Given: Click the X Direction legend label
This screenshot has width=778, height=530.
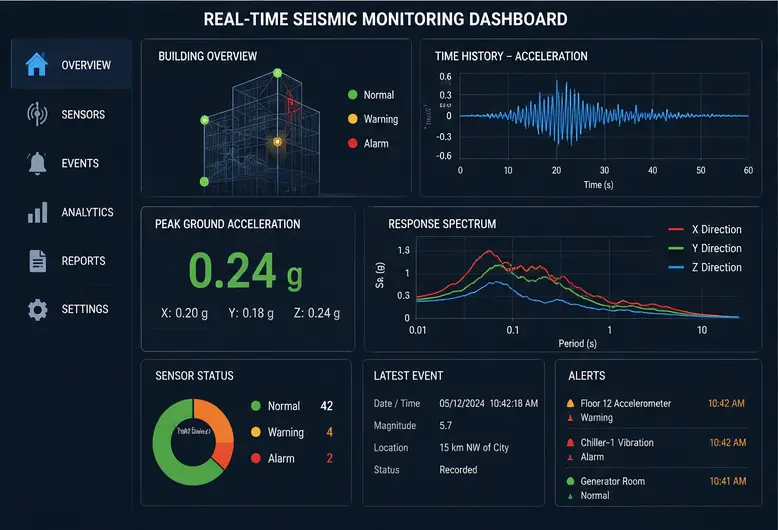Looking at the screenshot, I should coord(717,229).
